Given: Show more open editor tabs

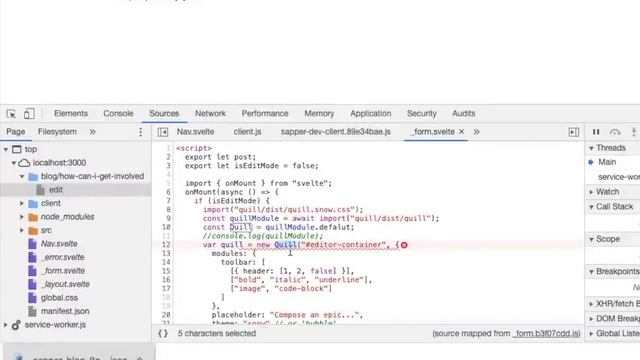Looking at the screenshot, I should (x=476, y=132).
